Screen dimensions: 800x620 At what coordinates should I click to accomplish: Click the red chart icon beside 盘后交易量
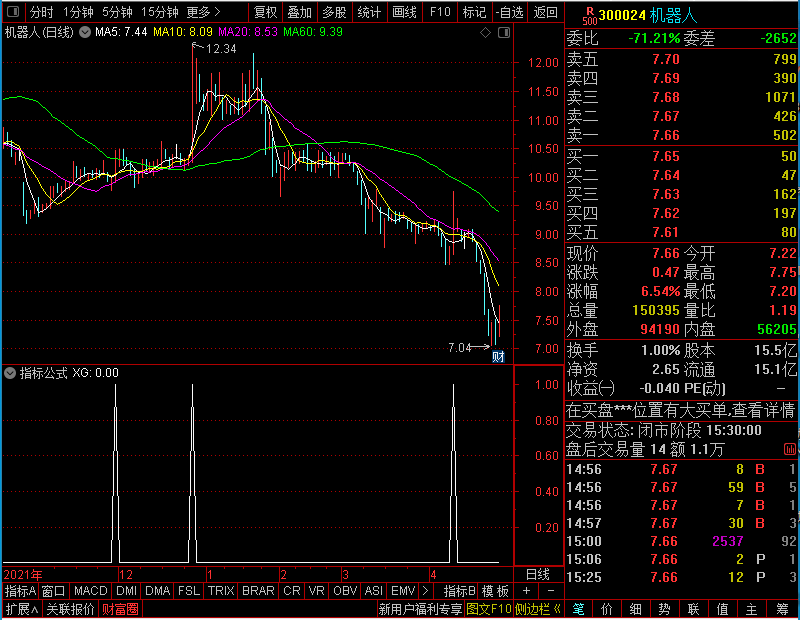(x=790, y=449)
